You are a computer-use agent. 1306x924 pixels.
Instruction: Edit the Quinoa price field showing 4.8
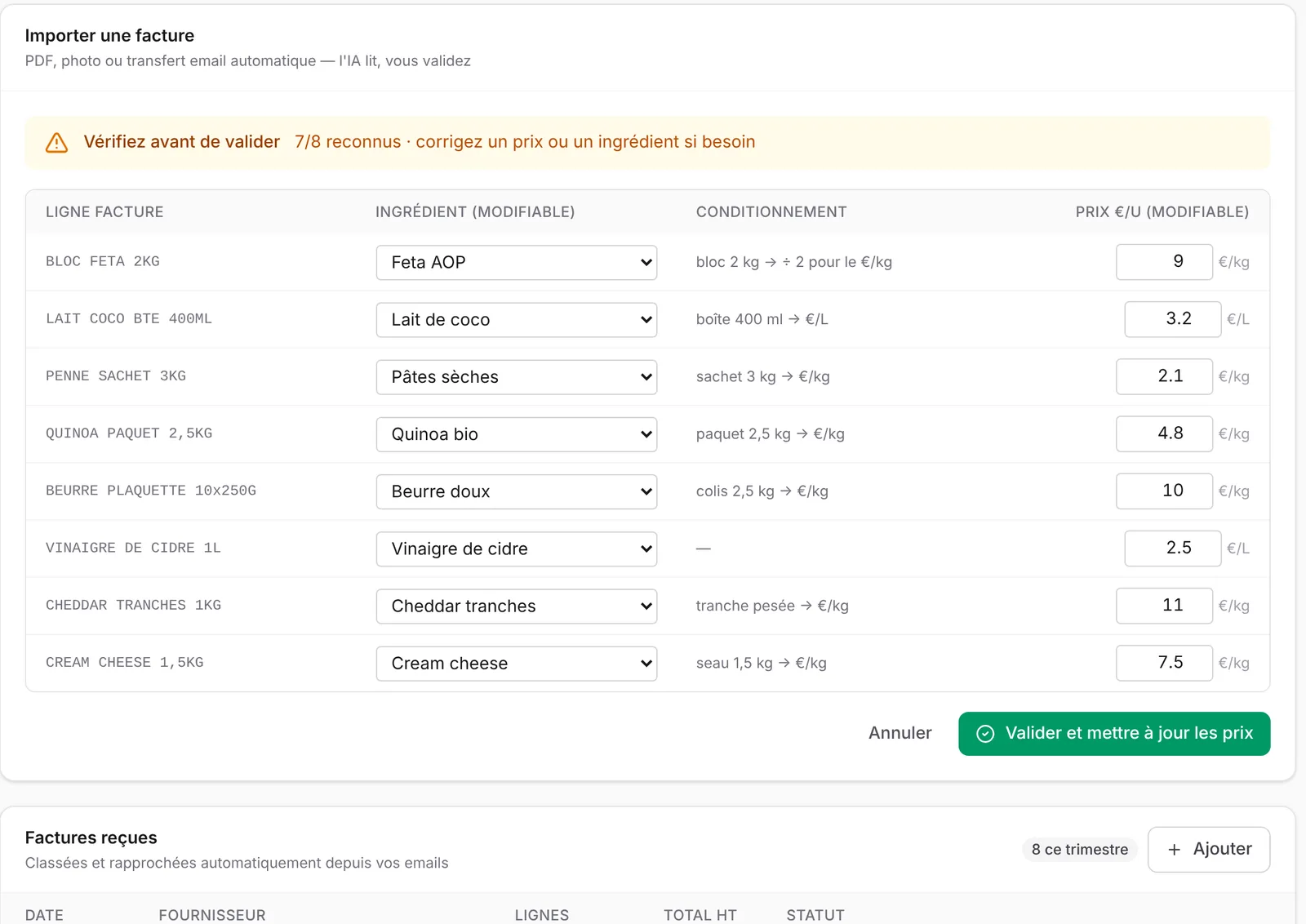[1164, 433]
